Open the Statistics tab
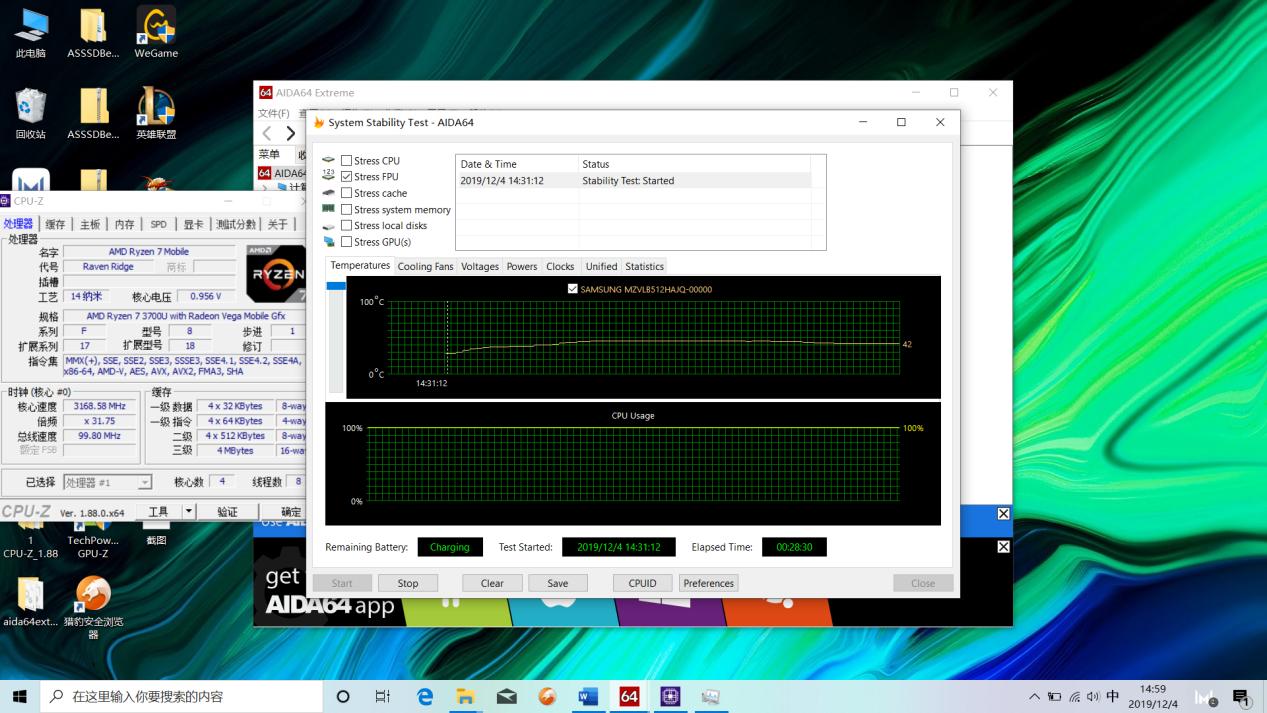Image resolution: width=1267 pixels, height=713 pixels. coord(644,267)
